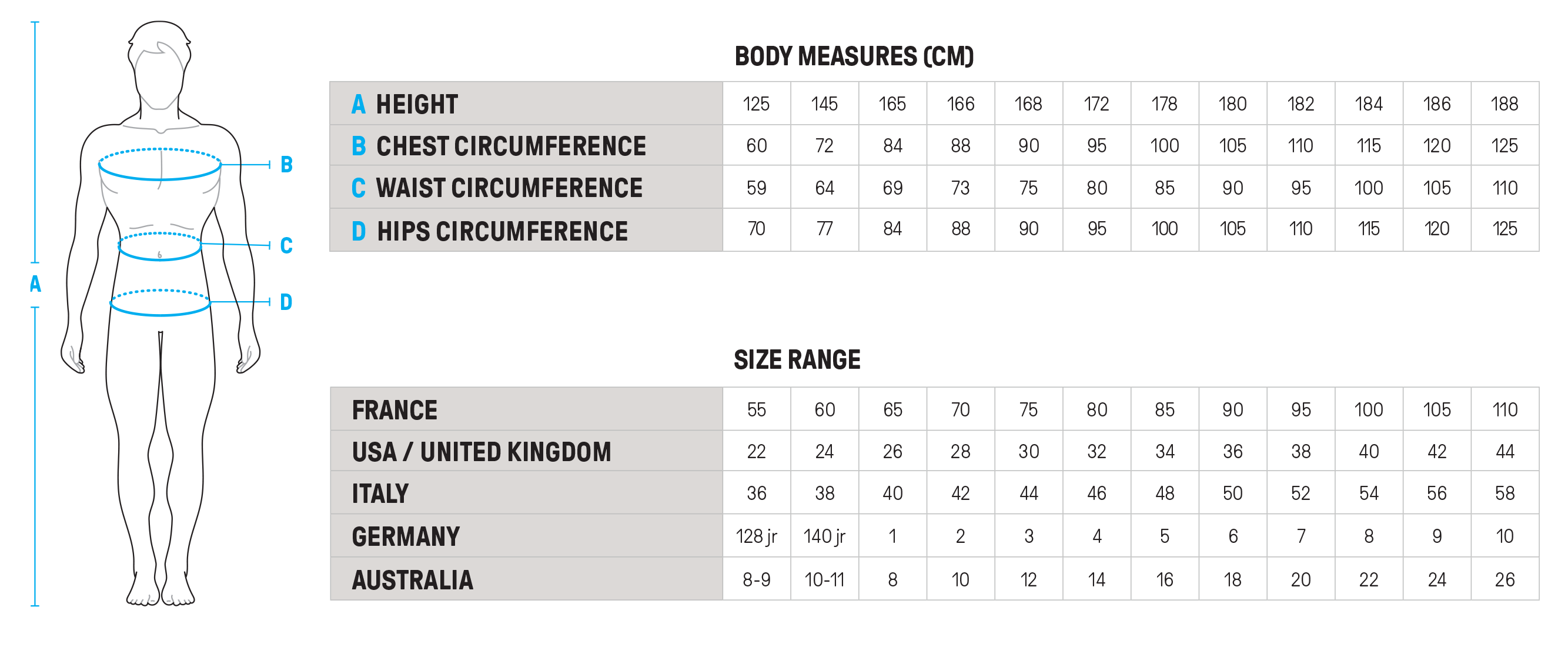Click the France row label

coord(394,410)
